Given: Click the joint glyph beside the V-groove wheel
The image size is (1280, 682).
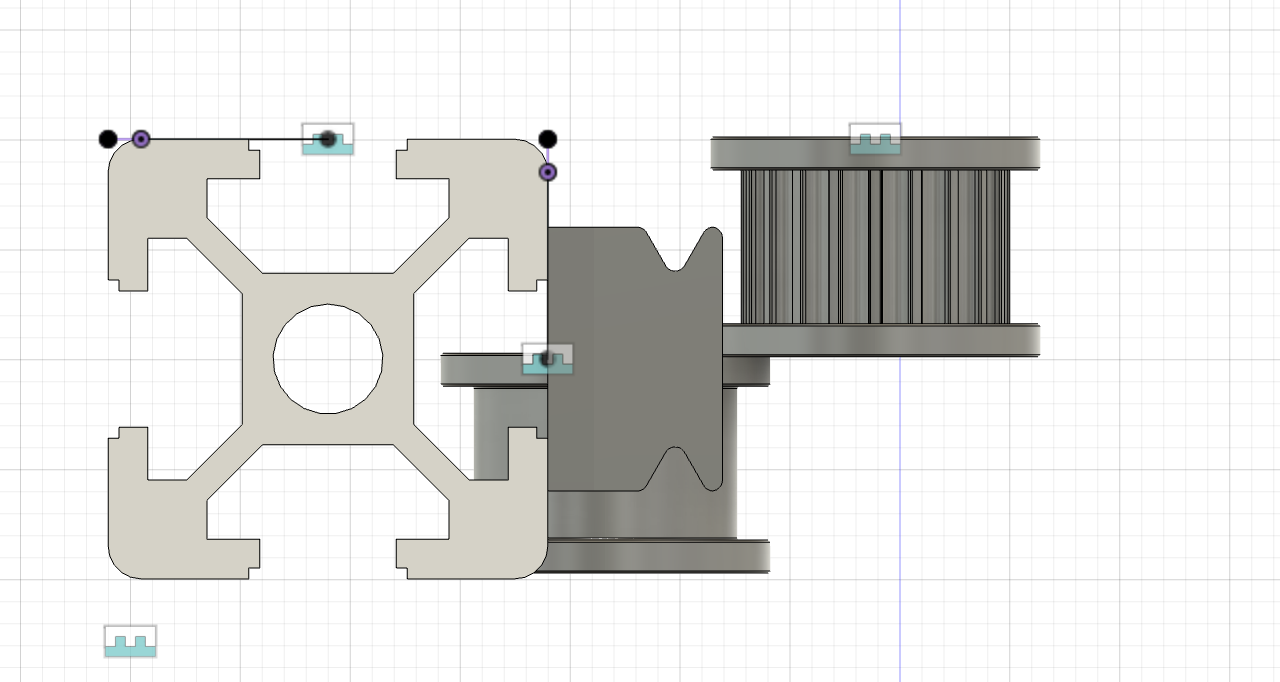Looking at the screenshot, I should pos(547,359).
